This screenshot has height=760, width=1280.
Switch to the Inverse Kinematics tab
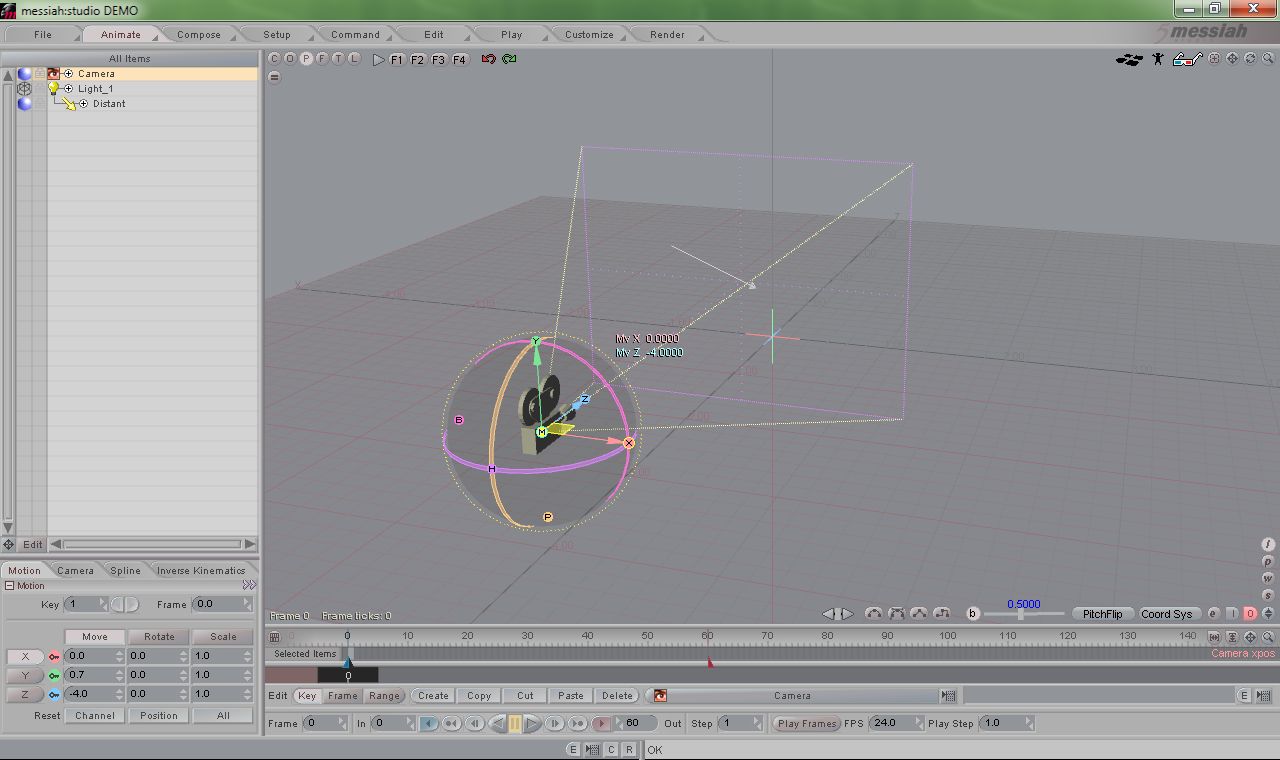pyautogui.click(x=201, y=571)
